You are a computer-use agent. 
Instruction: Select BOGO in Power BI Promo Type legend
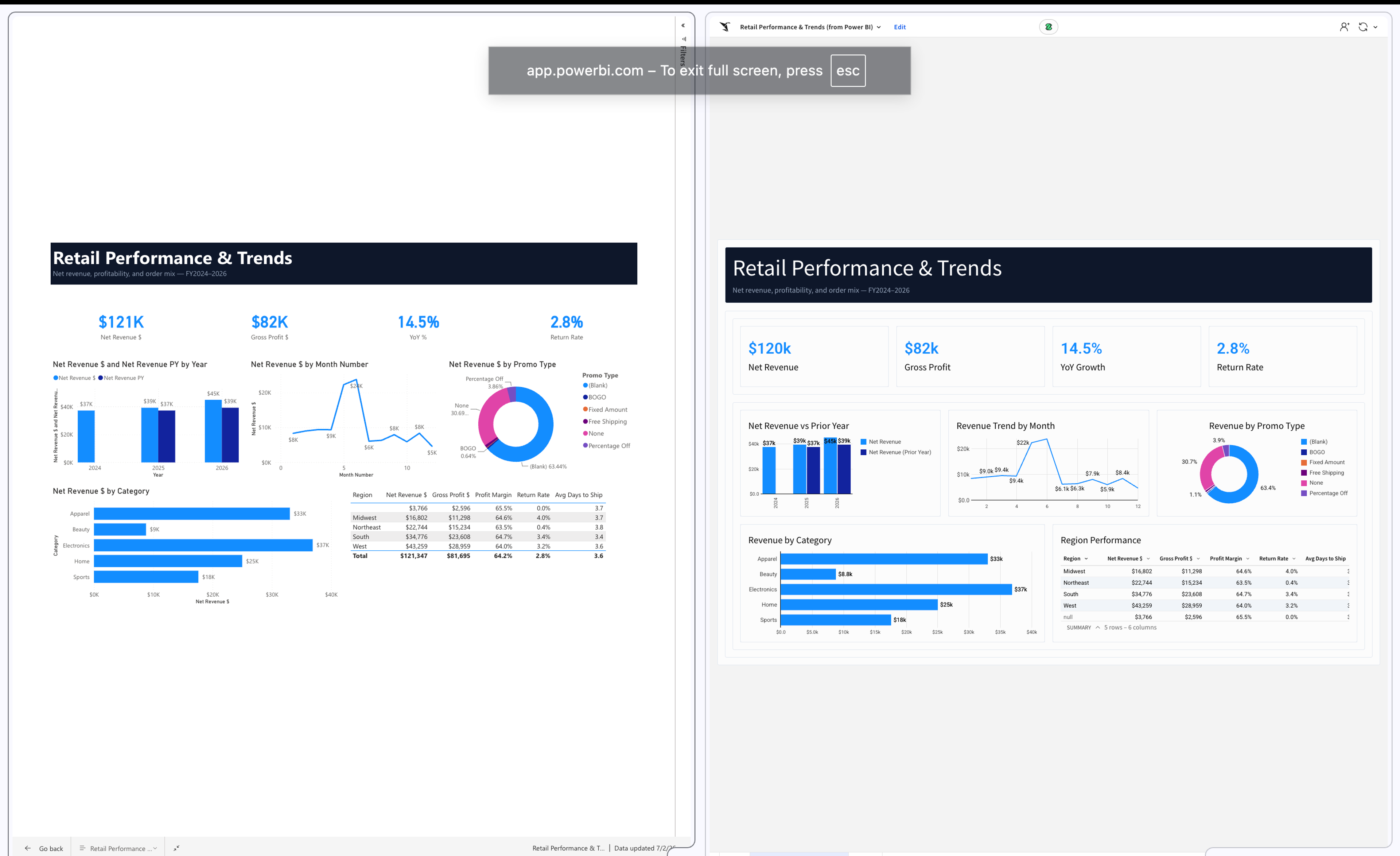[x=594, y=397]
